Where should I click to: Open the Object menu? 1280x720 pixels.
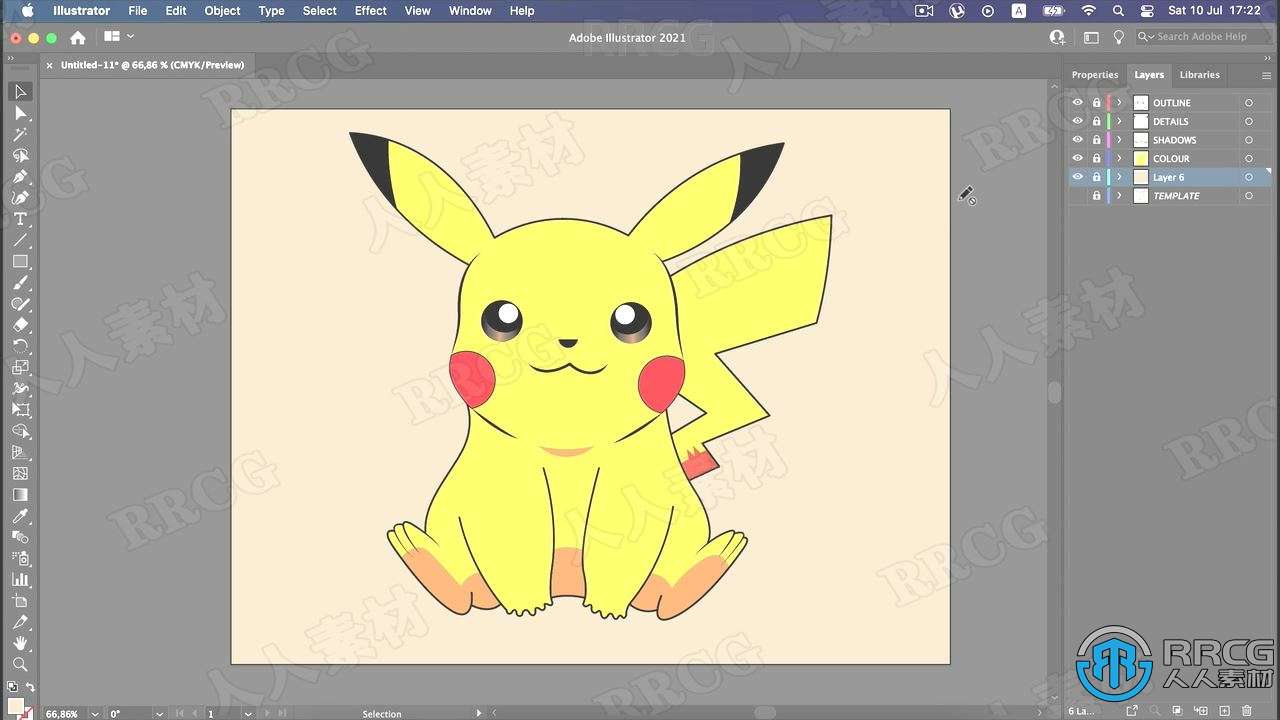(x=222, y=11)
